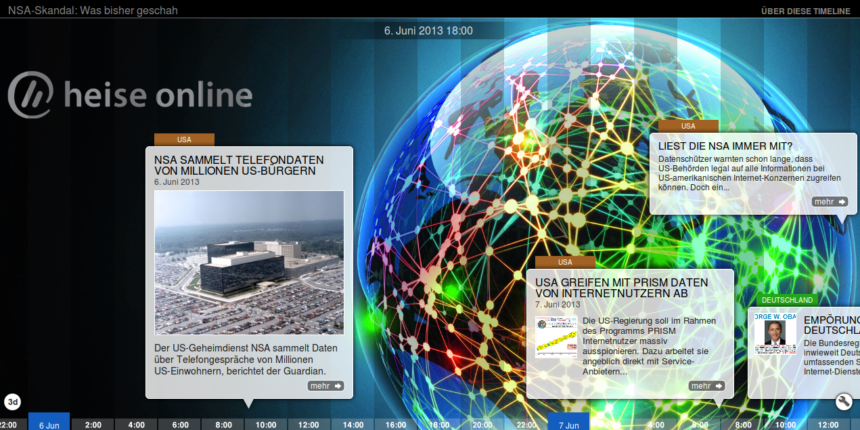
Task: Click mehr on NSA Telefondaten card
Action: [x=326, y=385]
